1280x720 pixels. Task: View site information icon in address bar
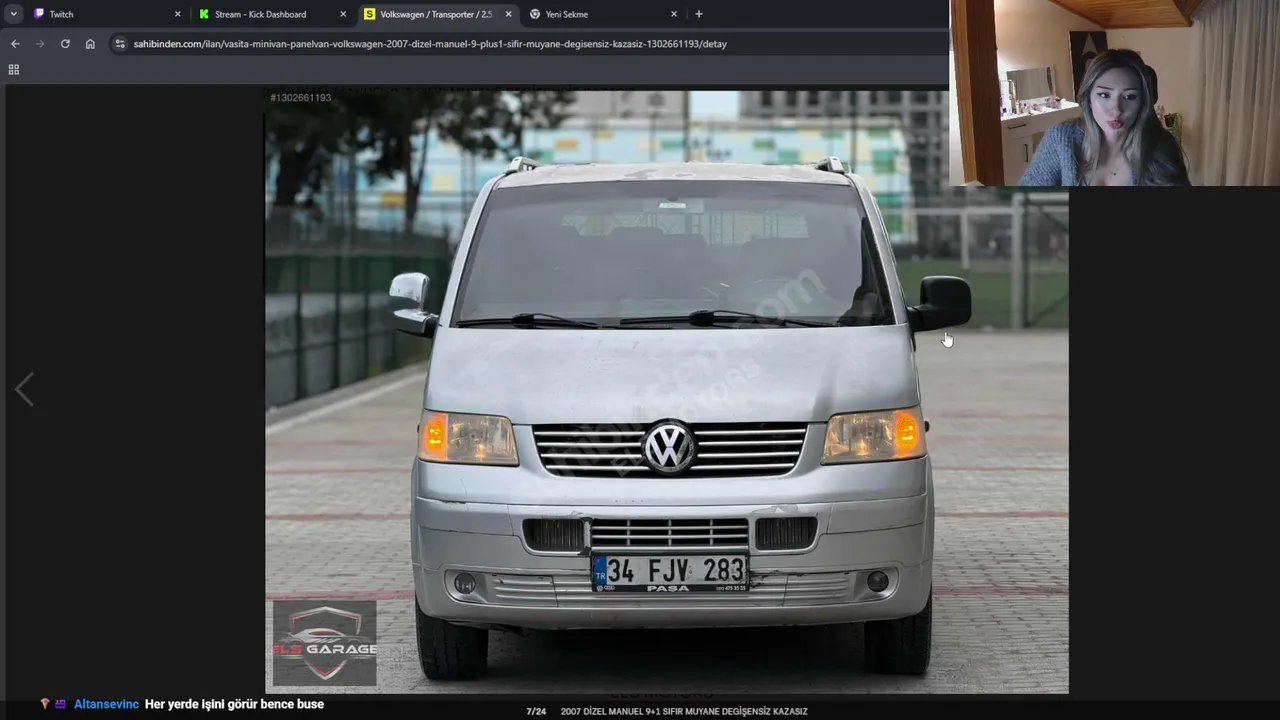120,44
